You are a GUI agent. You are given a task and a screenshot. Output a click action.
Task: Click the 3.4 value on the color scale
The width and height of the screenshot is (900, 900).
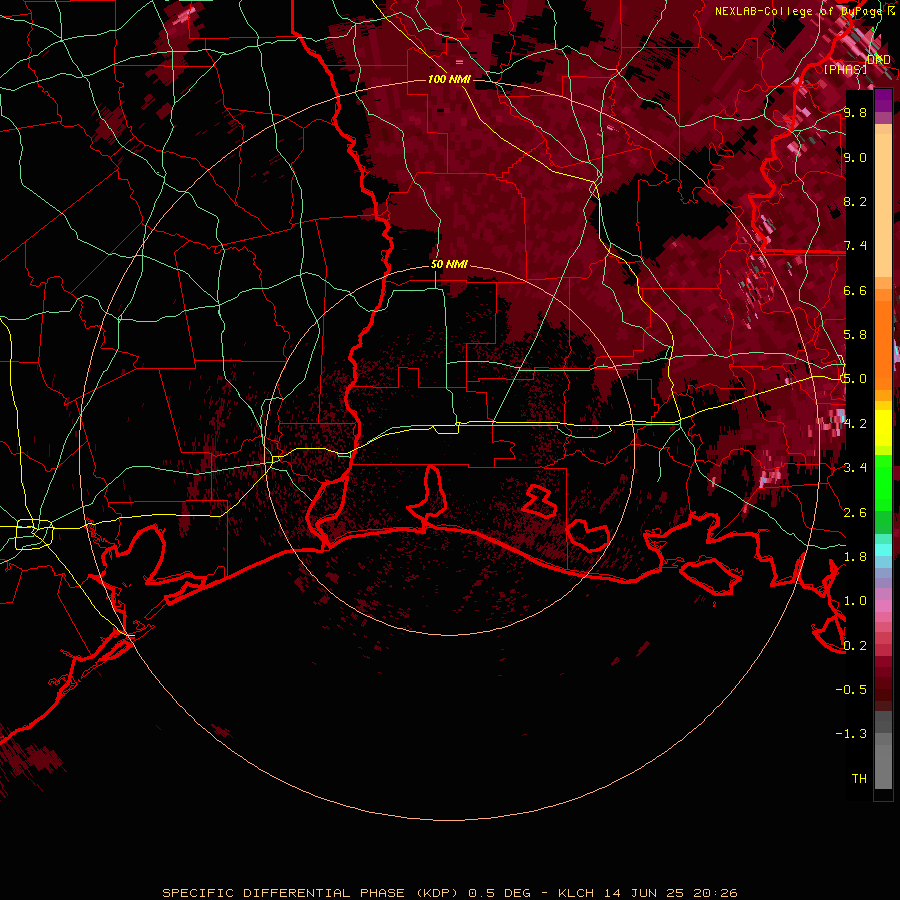pos(855,468)
